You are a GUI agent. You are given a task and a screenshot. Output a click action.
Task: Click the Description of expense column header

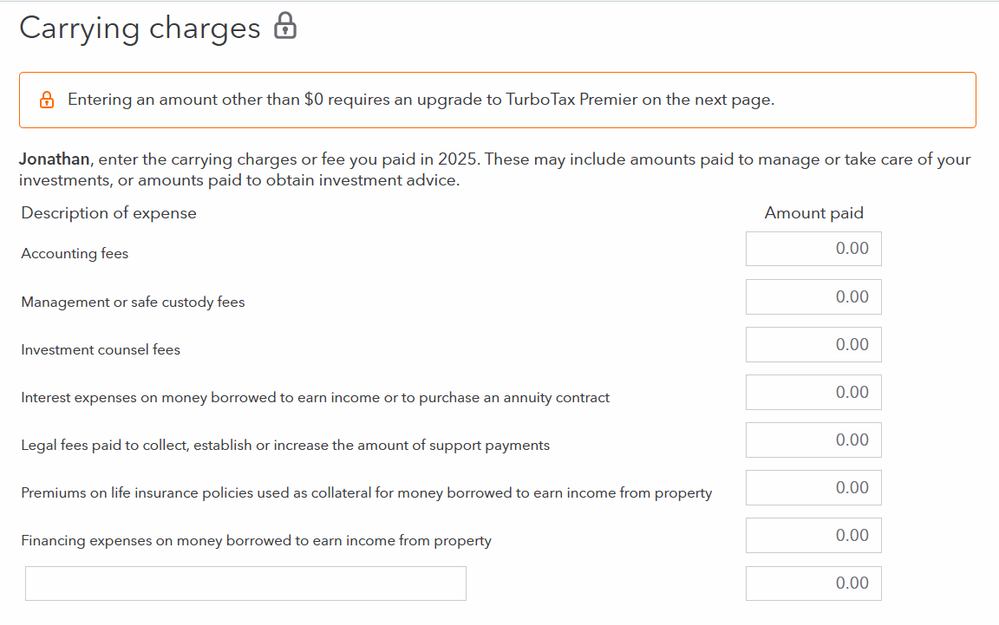point(109,213)
